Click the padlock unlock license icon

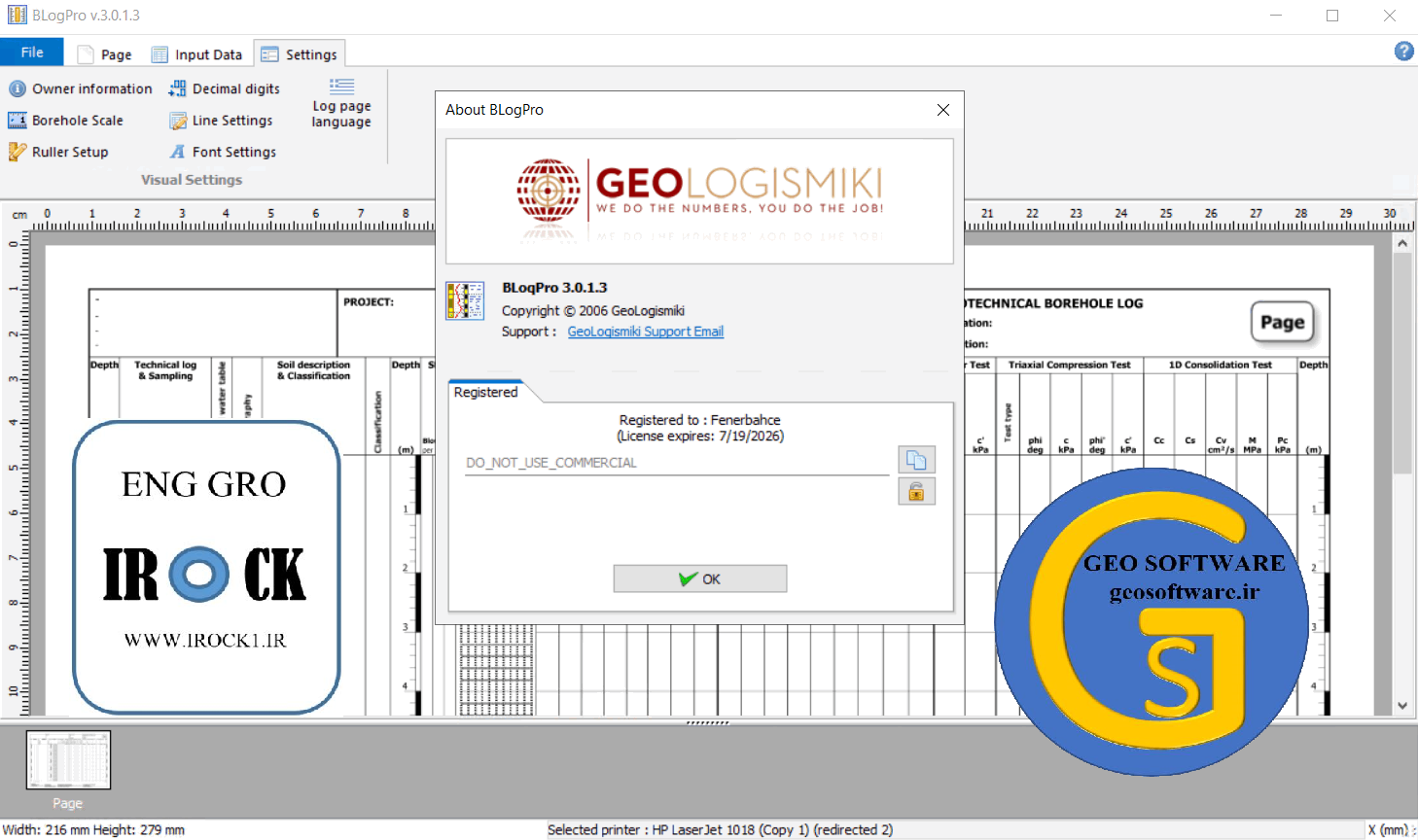pyautogui.click(x=916, y=492)
